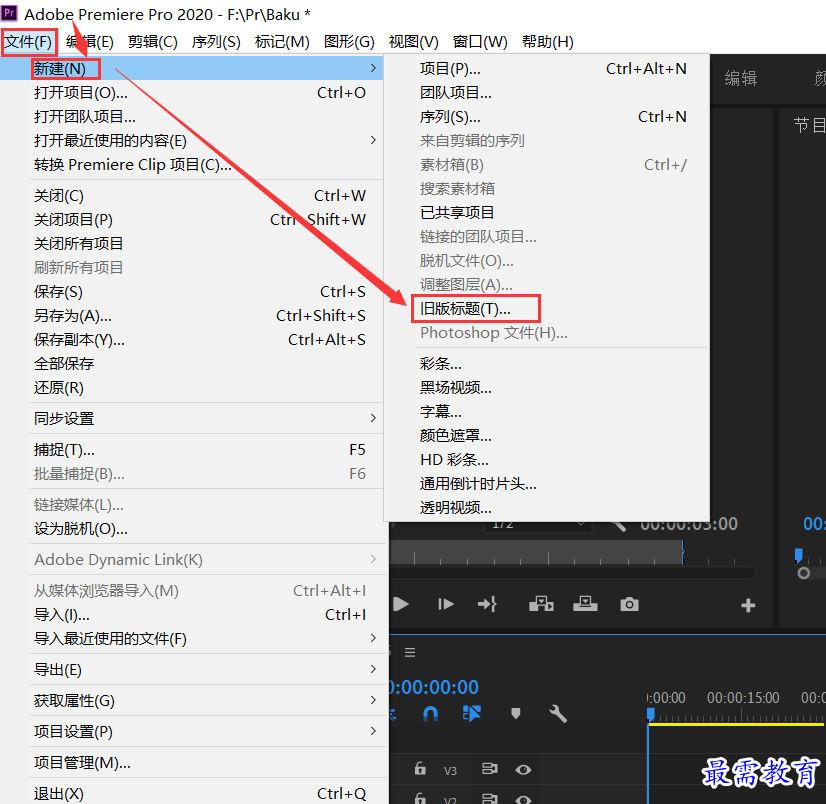This screenshot has width=826, height=804.
Task: Play the source monitor clip
Action: (401, 604)
